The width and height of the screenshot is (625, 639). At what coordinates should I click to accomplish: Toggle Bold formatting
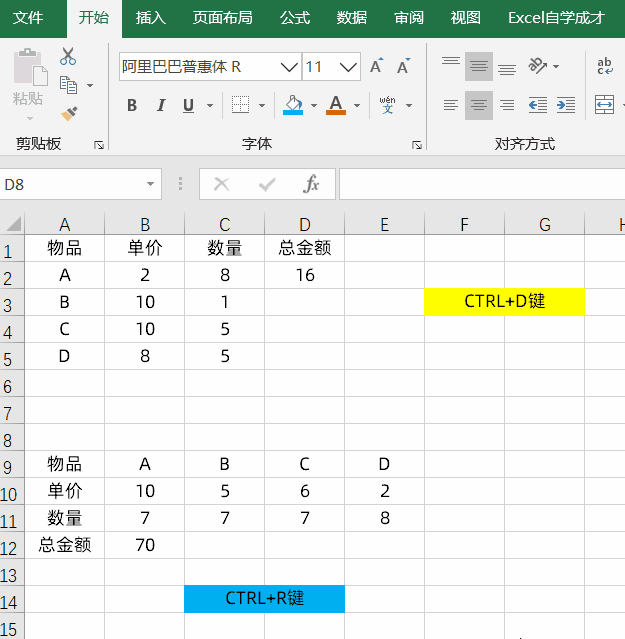click(x=132, y=105)
